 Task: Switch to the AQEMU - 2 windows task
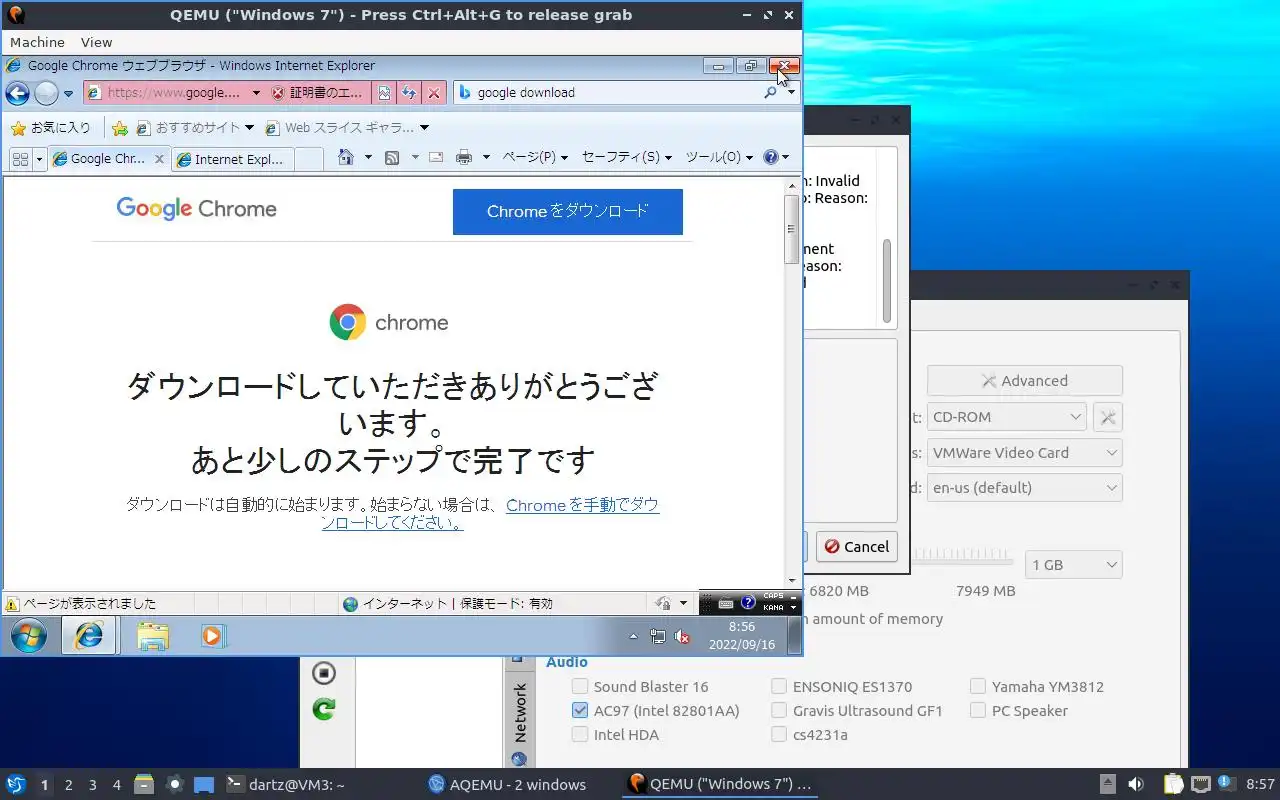[507, 785]
